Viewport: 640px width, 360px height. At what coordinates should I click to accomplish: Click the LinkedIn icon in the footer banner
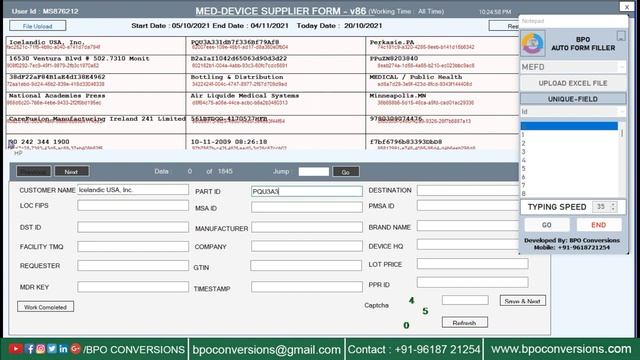click(63, 349)
